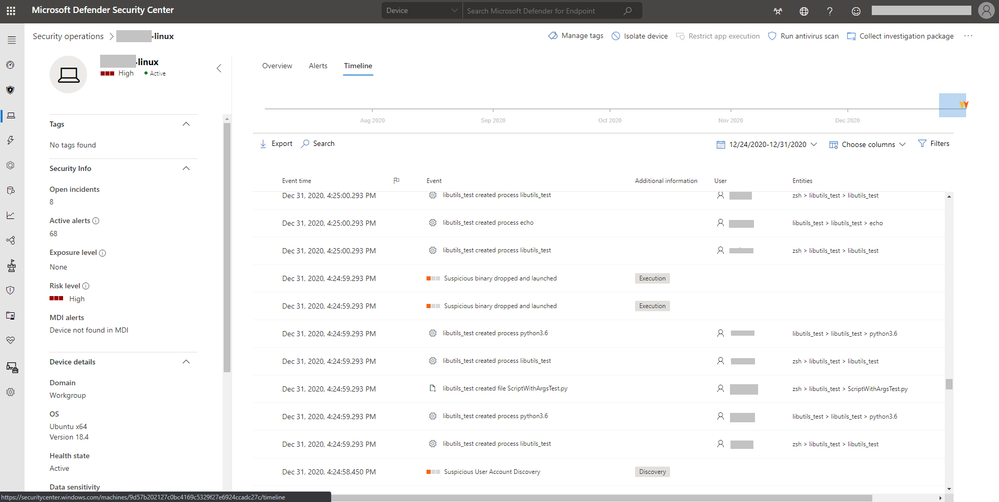Open 'libutils_test created process echo' event
This screenshot has height=502, width=999.
488,223
